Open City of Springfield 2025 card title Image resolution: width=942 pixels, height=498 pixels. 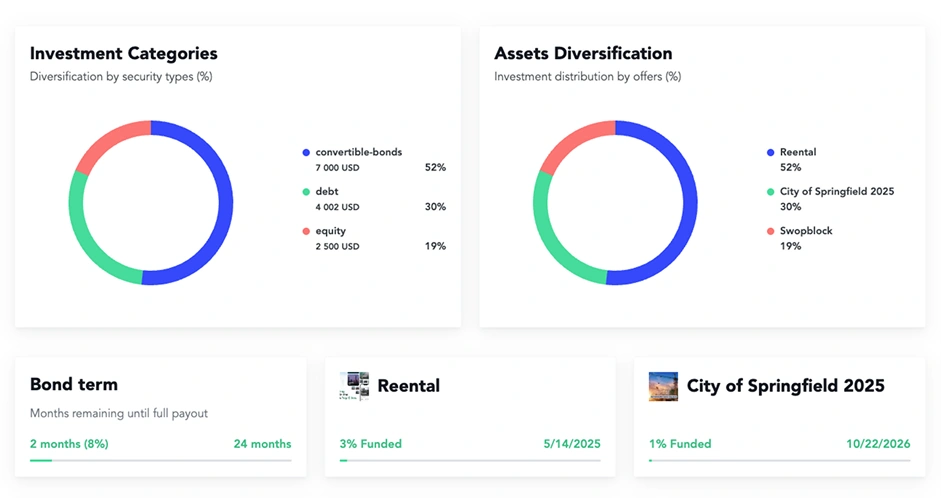(x=785, y=386)
